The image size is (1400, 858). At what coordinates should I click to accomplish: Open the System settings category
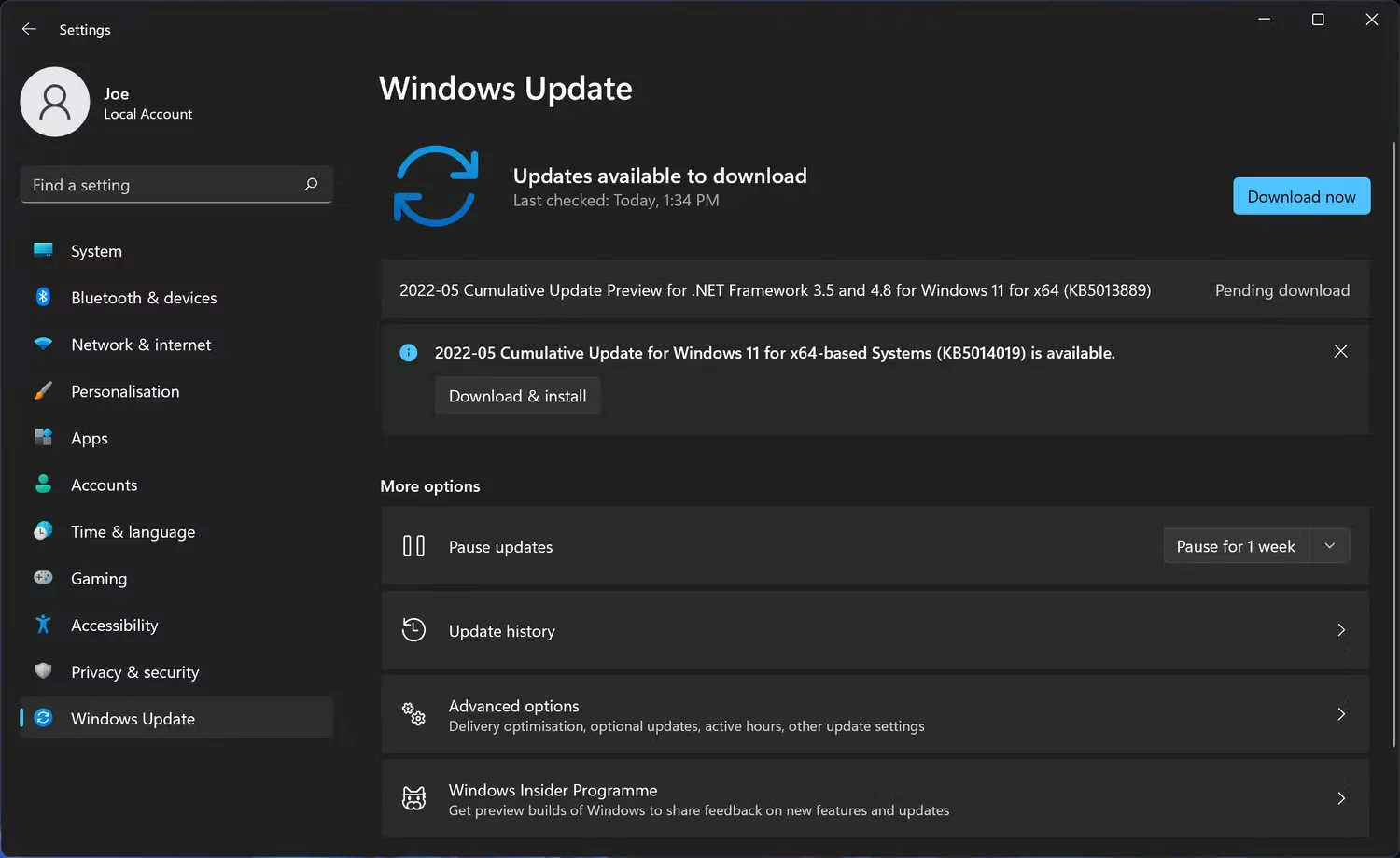(96, 251)
